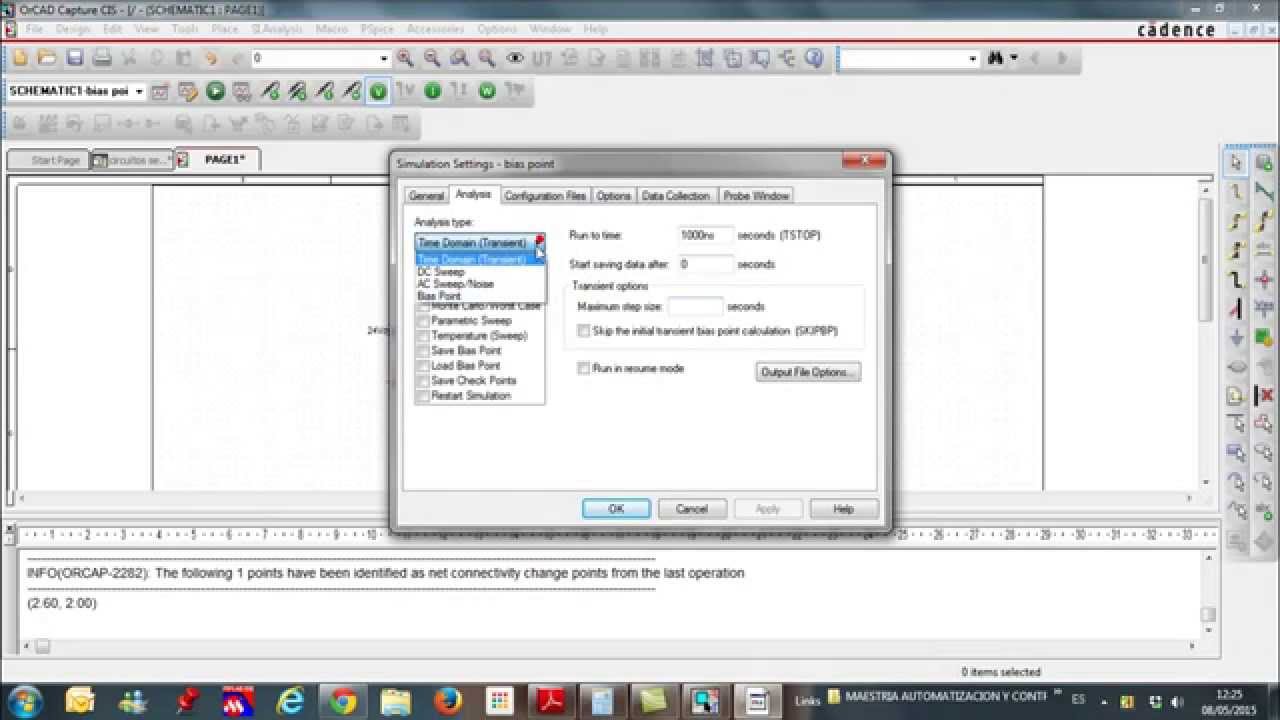This screenshot has width=1280, height=720.
Task: Click the blue Help question-mark icon
Action: coord(813,59)
